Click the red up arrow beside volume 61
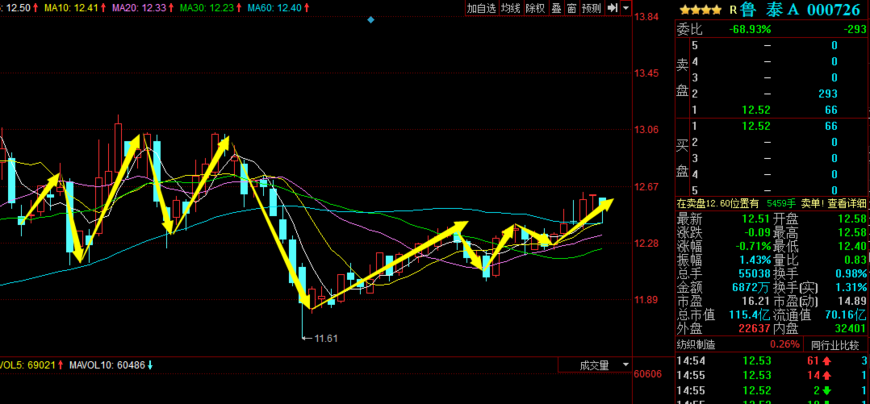 (827, 362)
